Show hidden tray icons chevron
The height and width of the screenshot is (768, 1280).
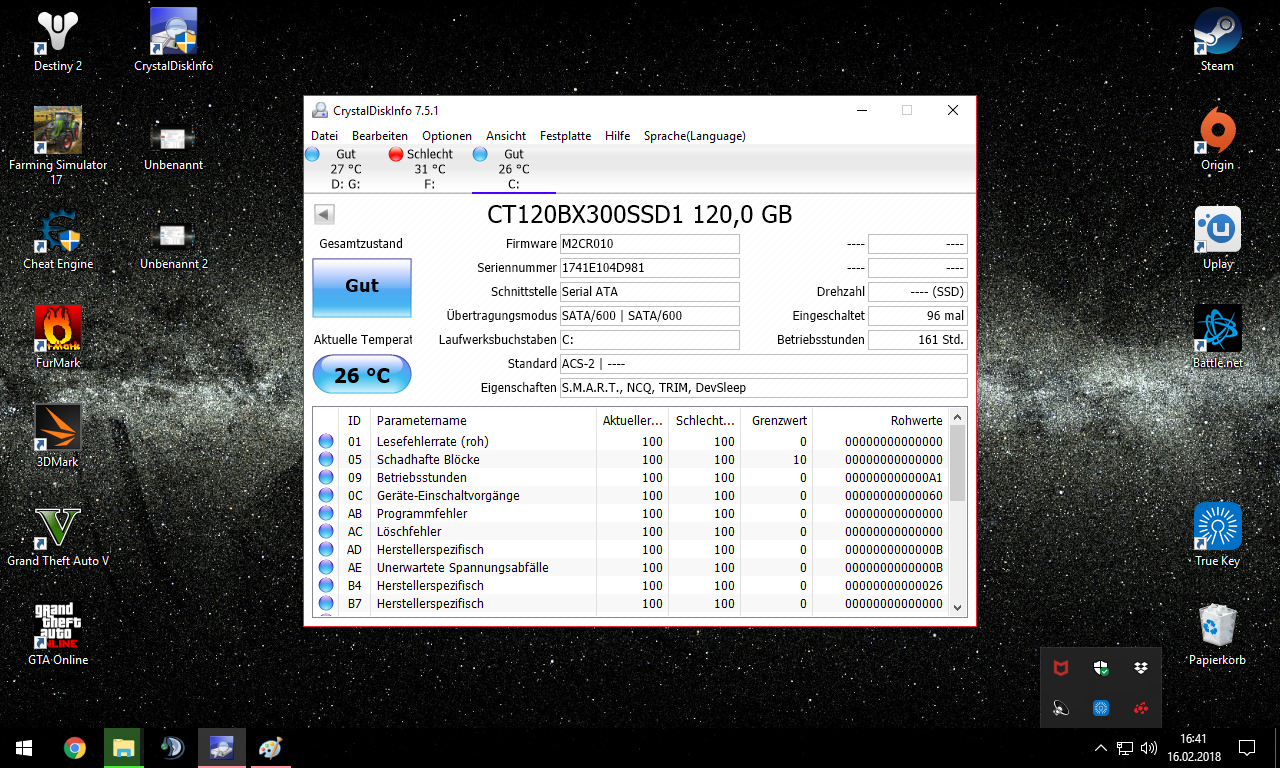tap(1101, 748)
